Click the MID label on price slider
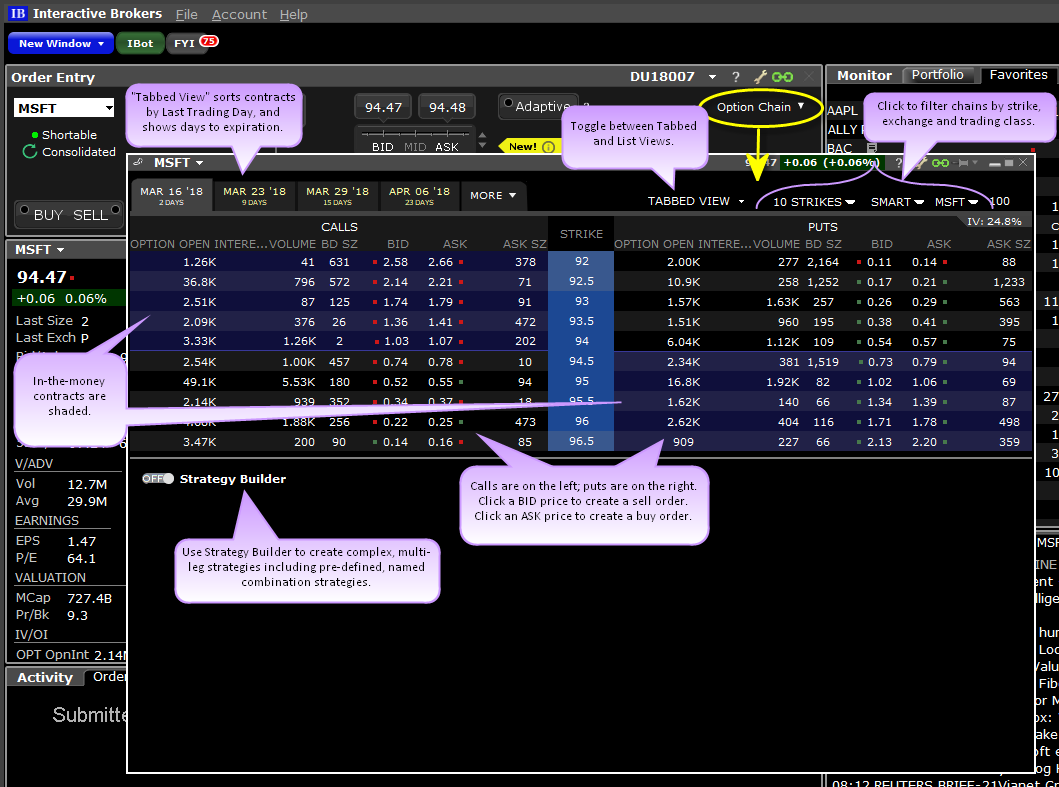1059x787 pixels. point(415,147)
